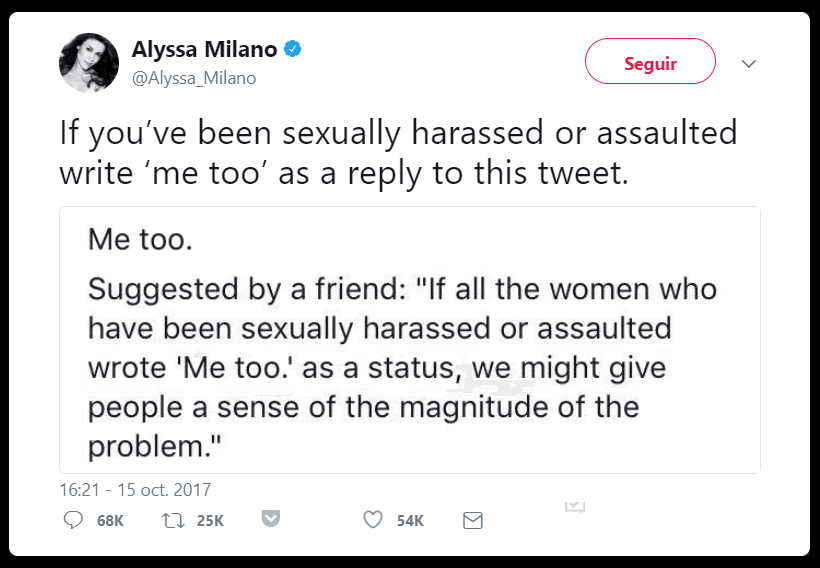
Task: Click the retweet arrows icon
Action: coord(171,520)
